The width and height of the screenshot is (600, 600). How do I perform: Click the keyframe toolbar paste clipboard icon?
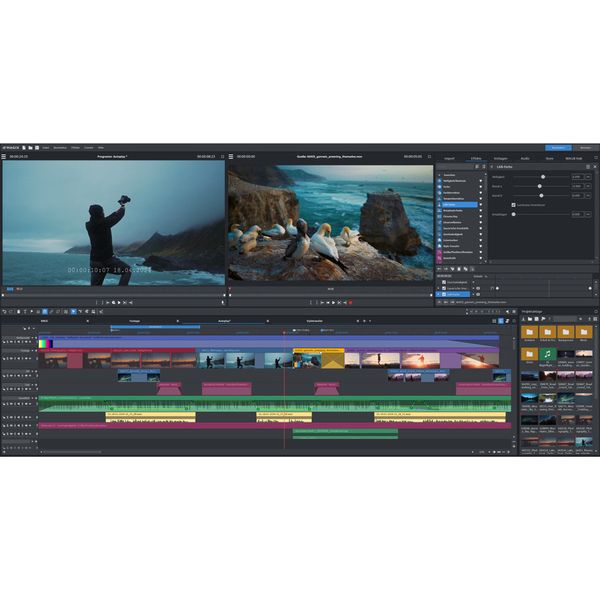click(459, 269)
